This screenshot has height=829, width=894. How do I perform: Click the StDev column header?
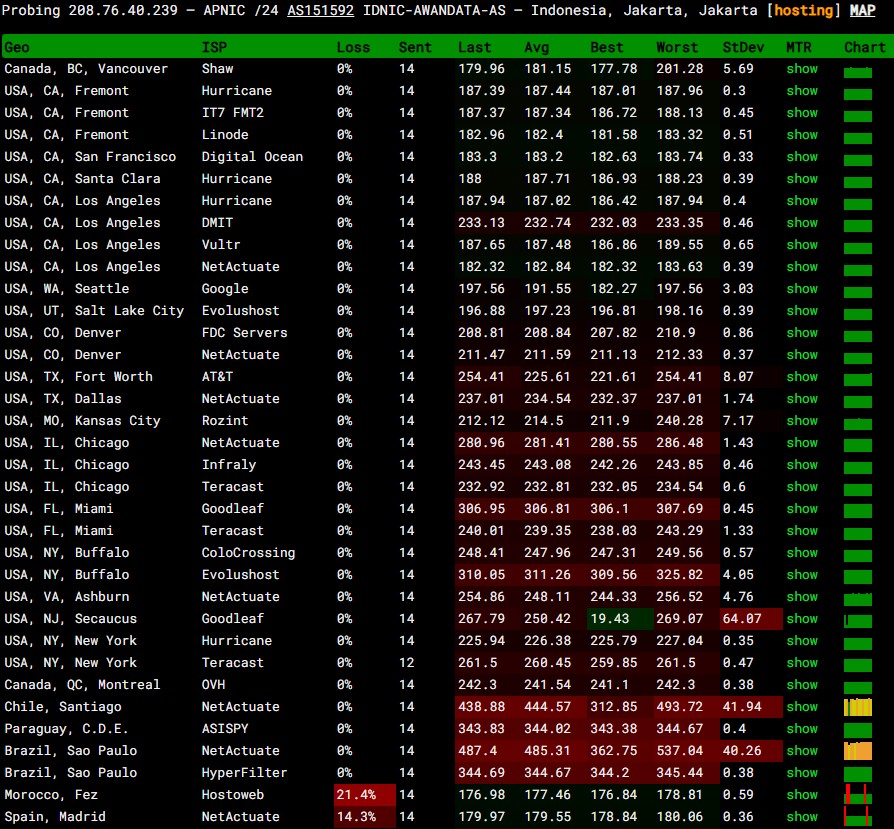coord(743,47)
